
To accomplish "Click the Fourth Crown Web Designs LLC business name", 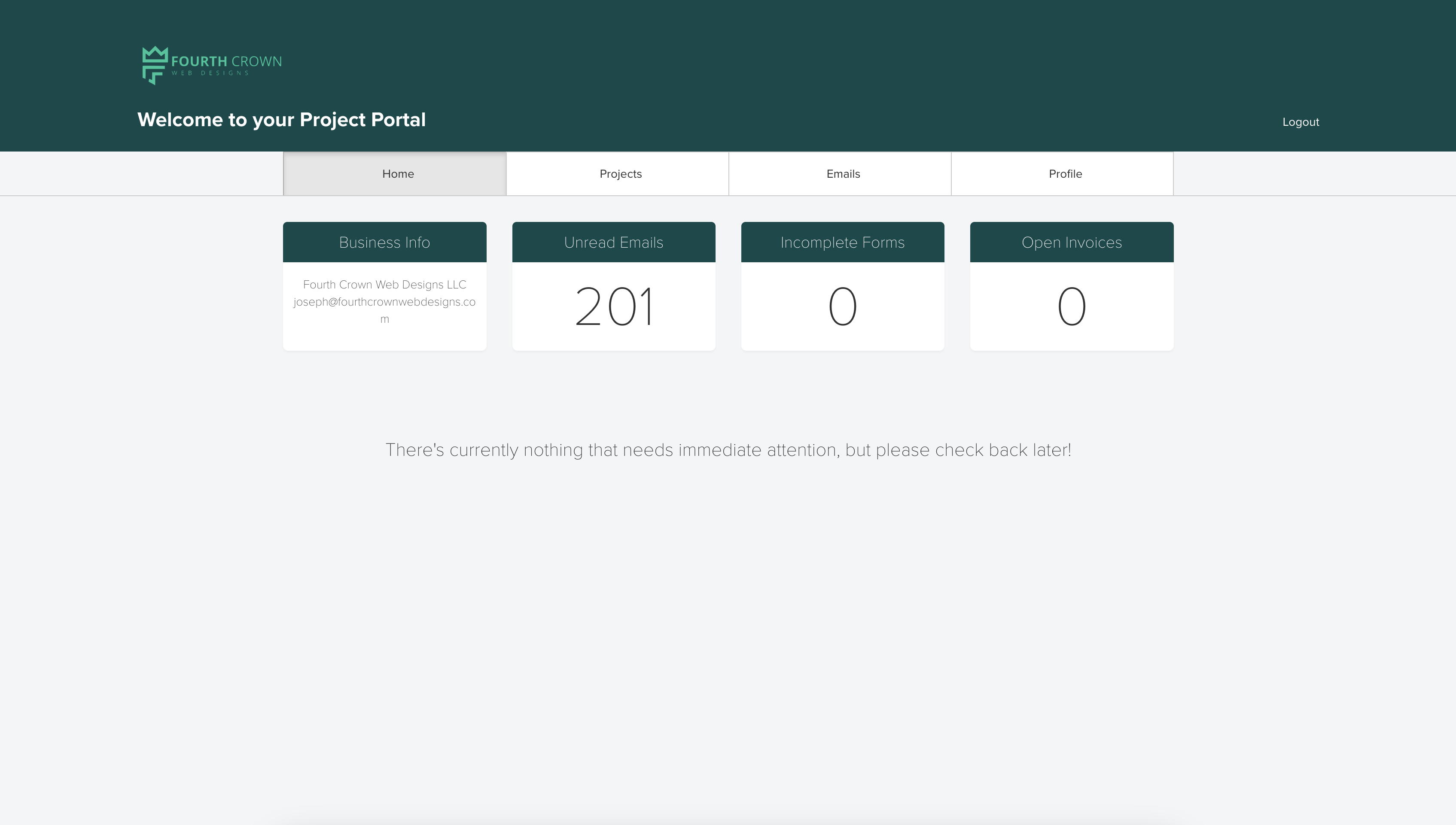I will 384,285.
